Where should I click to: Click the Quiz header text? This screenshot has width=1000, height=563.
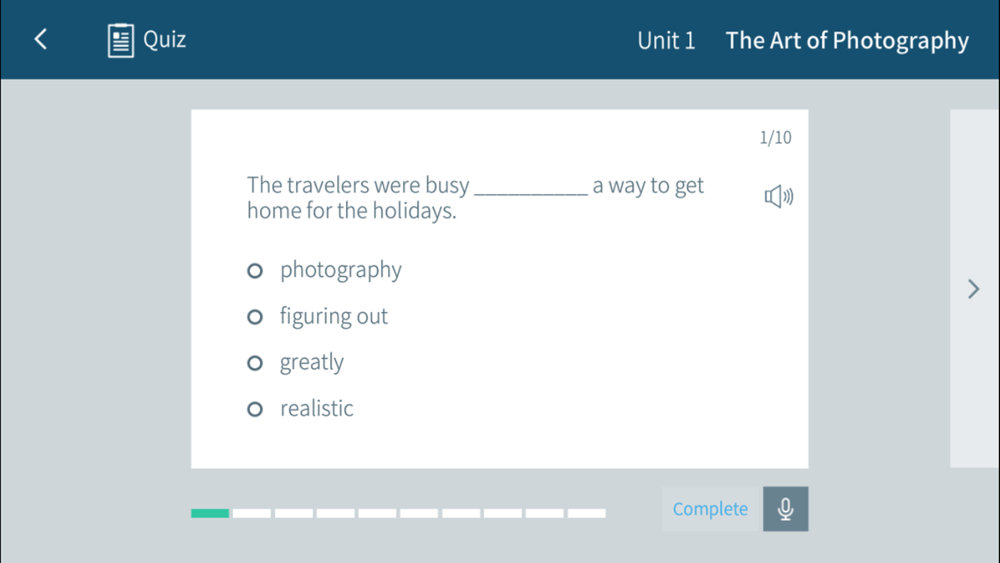(x=164, y=40)
